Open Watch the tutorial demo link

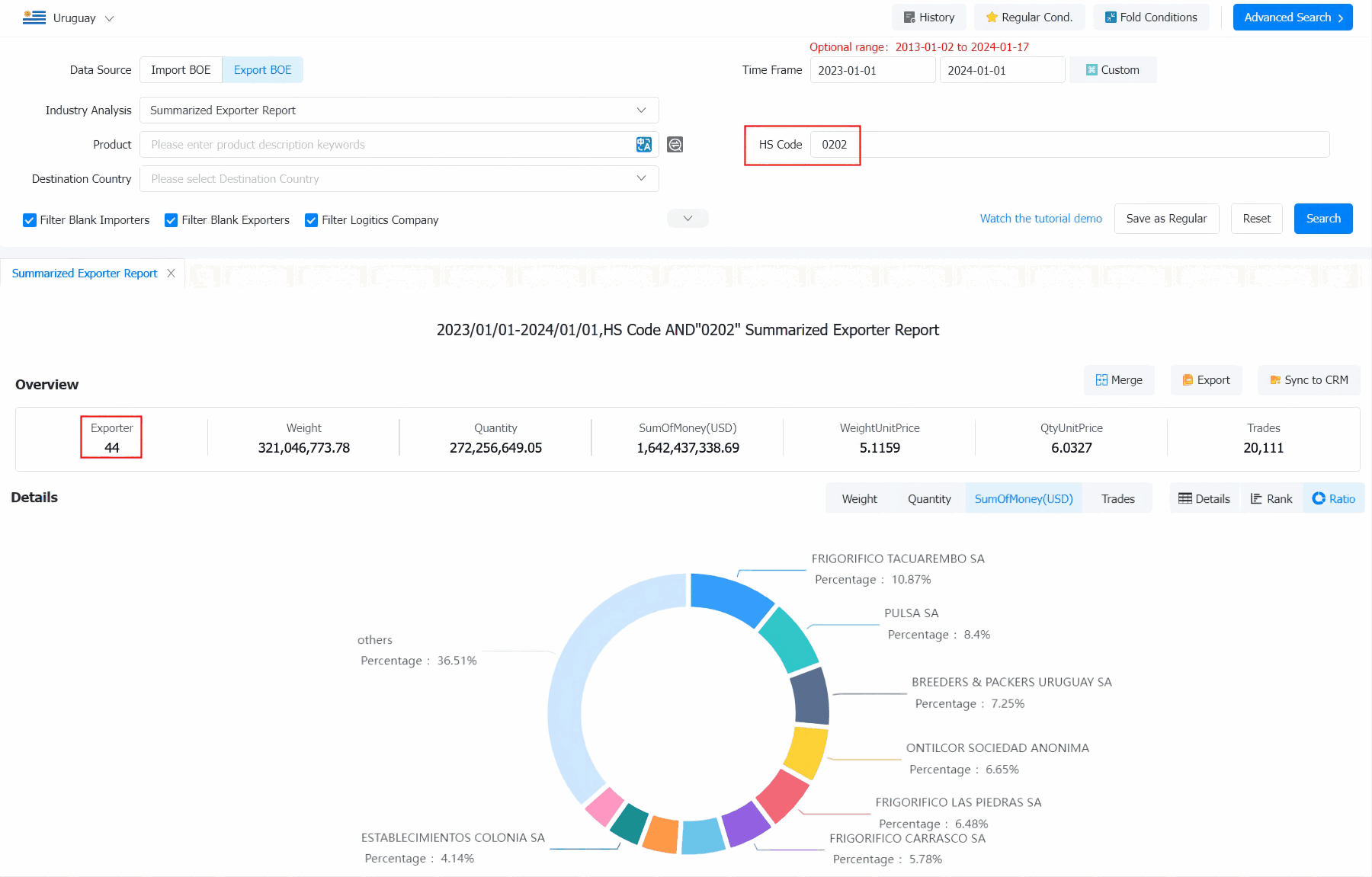tap(1040, 219)
